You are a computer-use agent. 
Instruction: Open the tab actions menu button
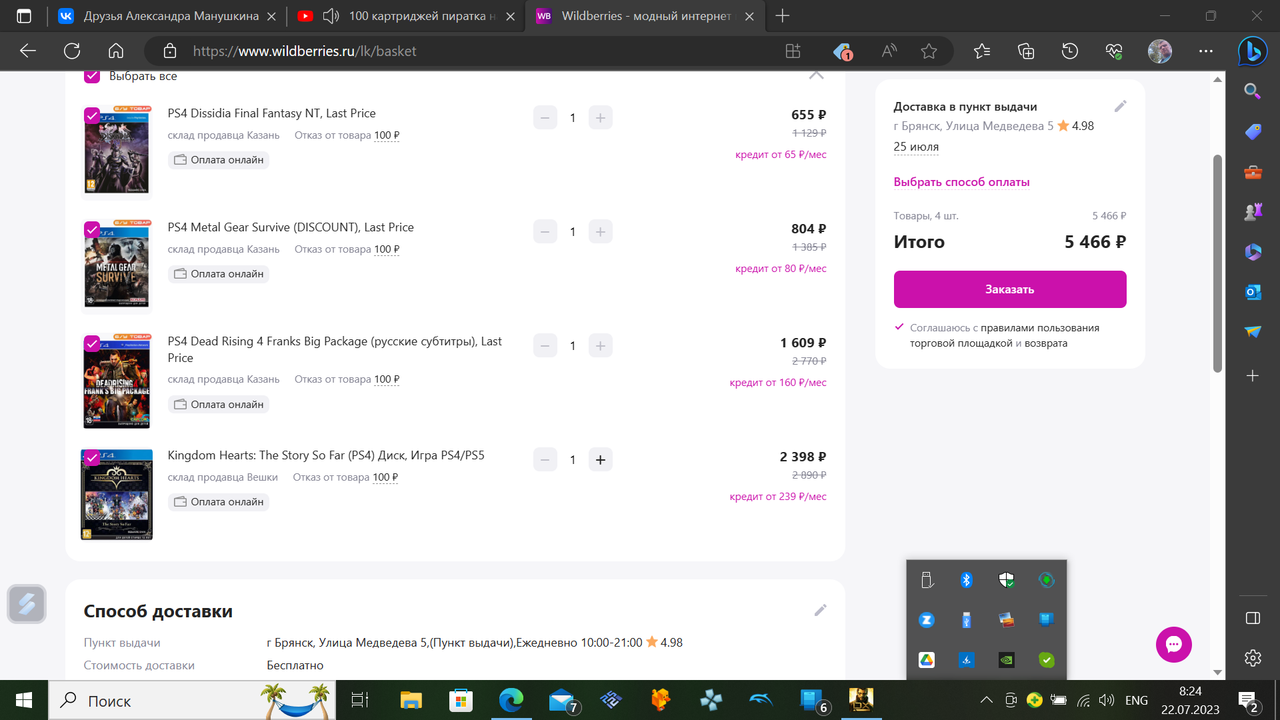24,16
